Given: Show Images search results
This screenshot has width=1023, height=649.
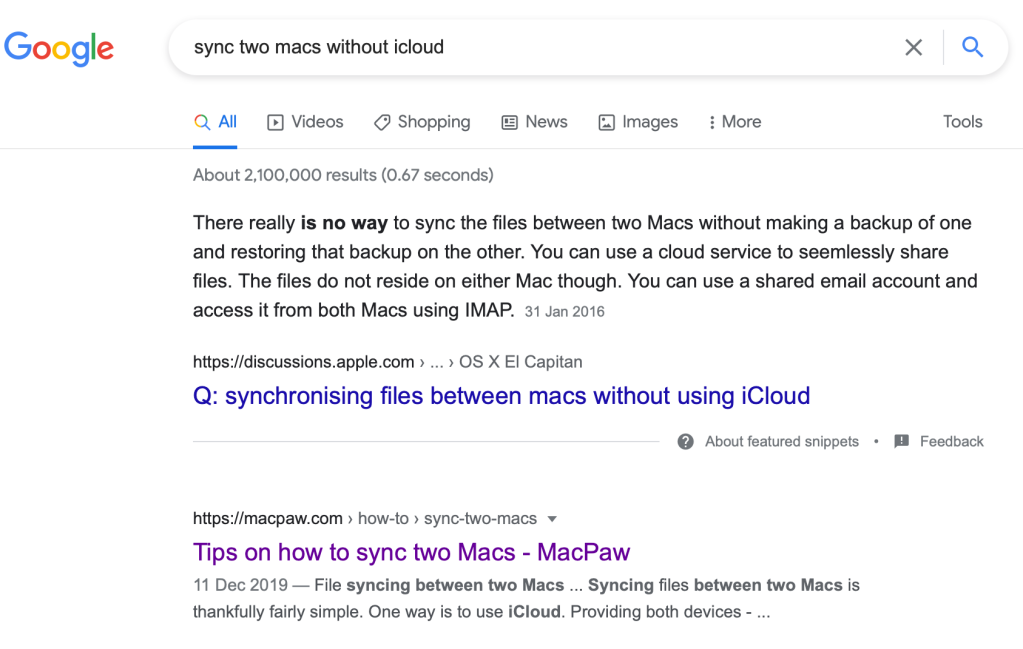Looking at the screenshot, I should 638,122.
